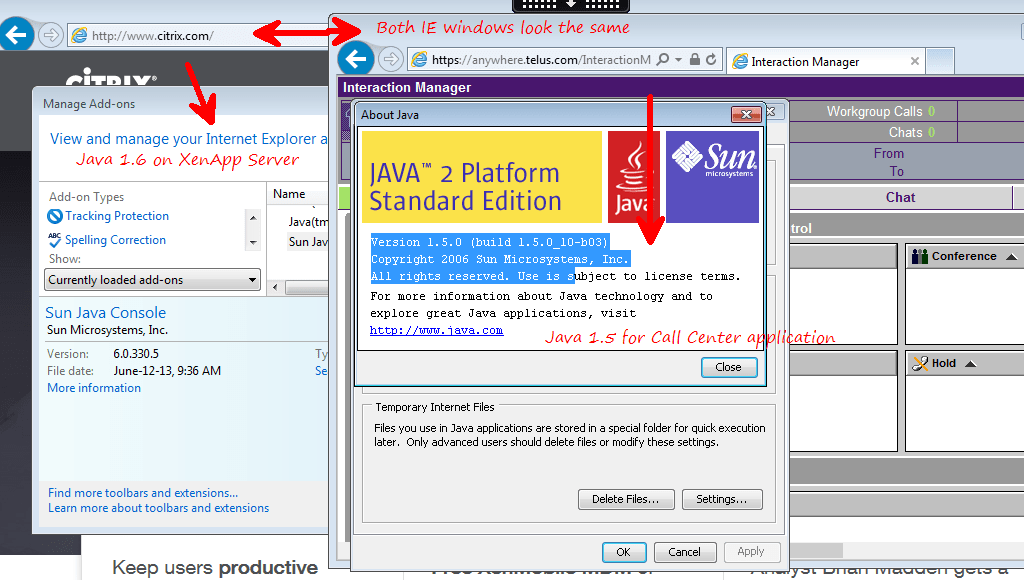
Task: Click OK in Java Control Panel
Action: (624, 552)
